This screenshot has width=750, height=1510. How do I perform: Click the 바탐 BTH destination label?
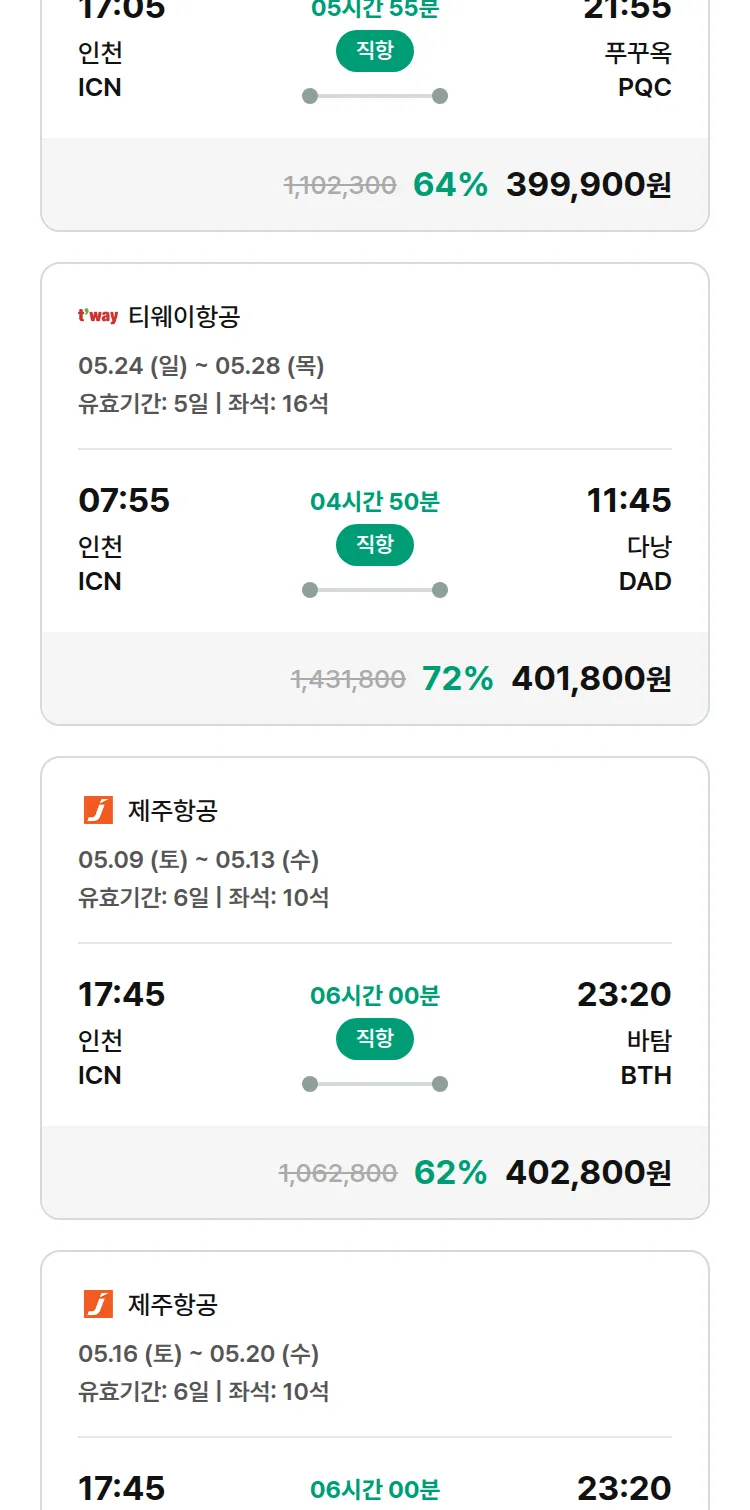pos(647,1057)
